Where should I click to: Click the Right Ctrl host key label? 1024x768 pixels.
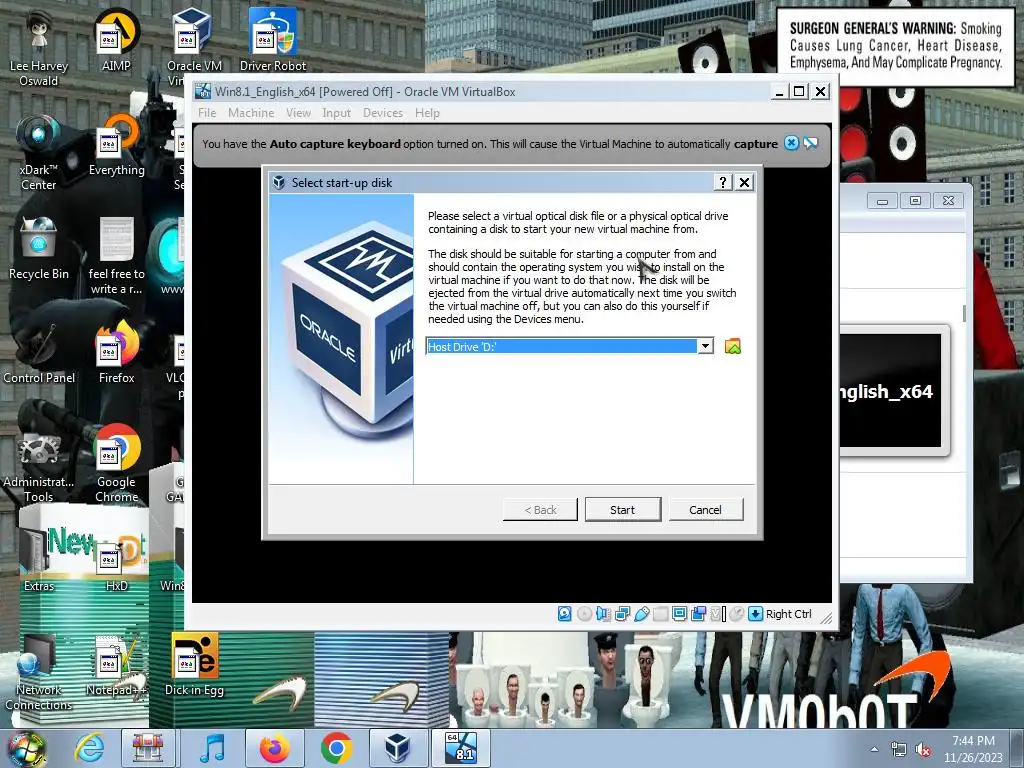[x=788, y=614]
